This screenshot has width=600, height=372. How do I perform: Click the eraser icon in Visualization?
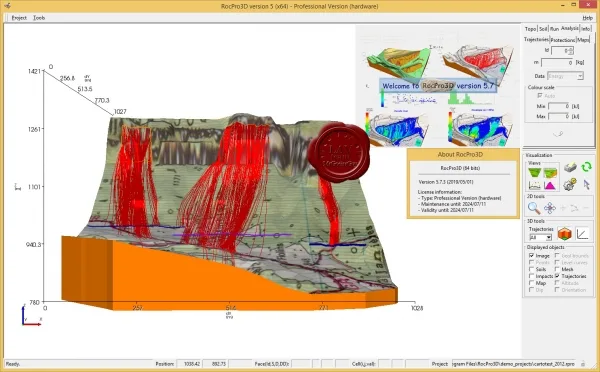(x=570, y=167)
